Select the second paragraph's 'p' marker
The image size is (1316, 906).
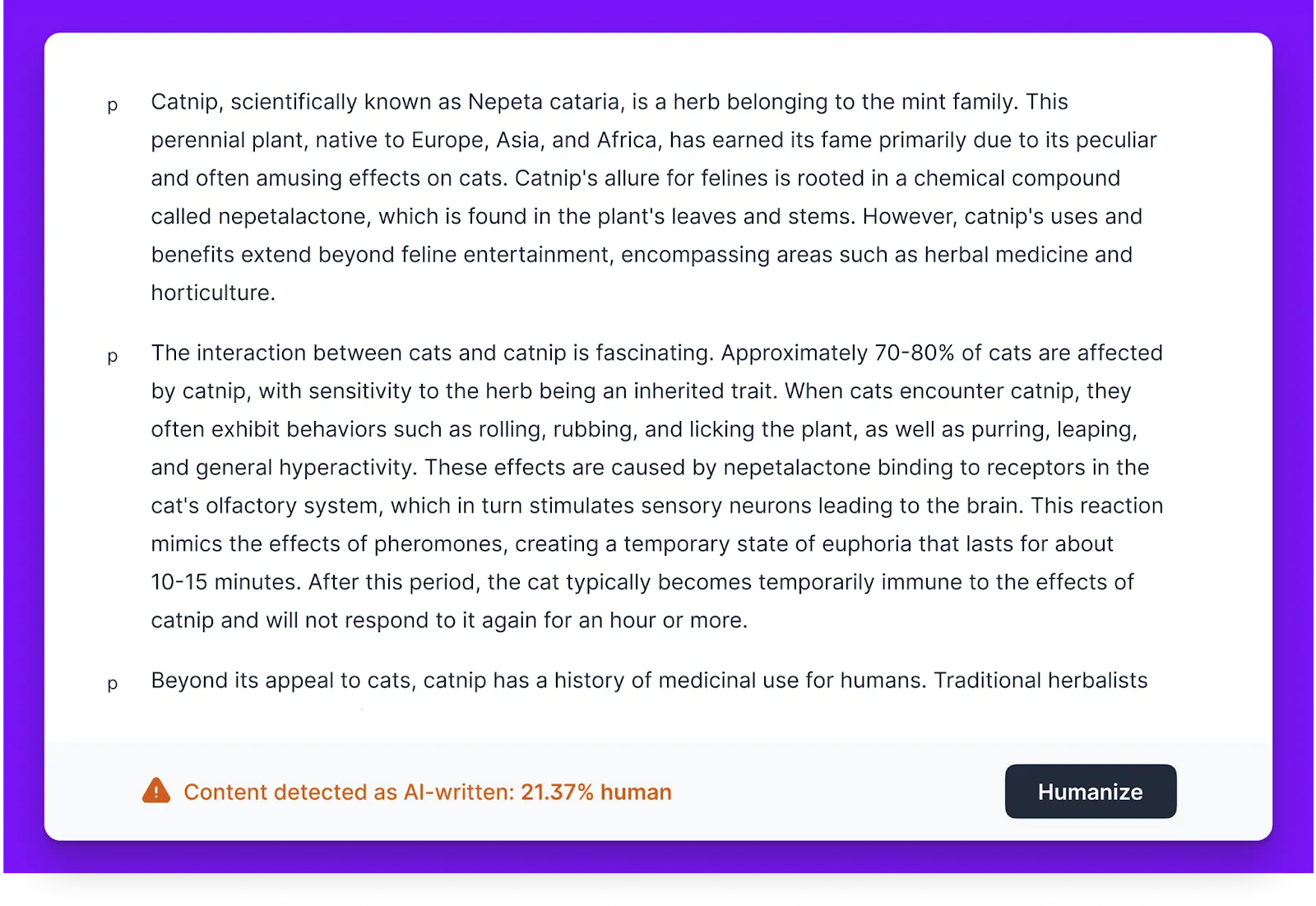tap(113, 356)
